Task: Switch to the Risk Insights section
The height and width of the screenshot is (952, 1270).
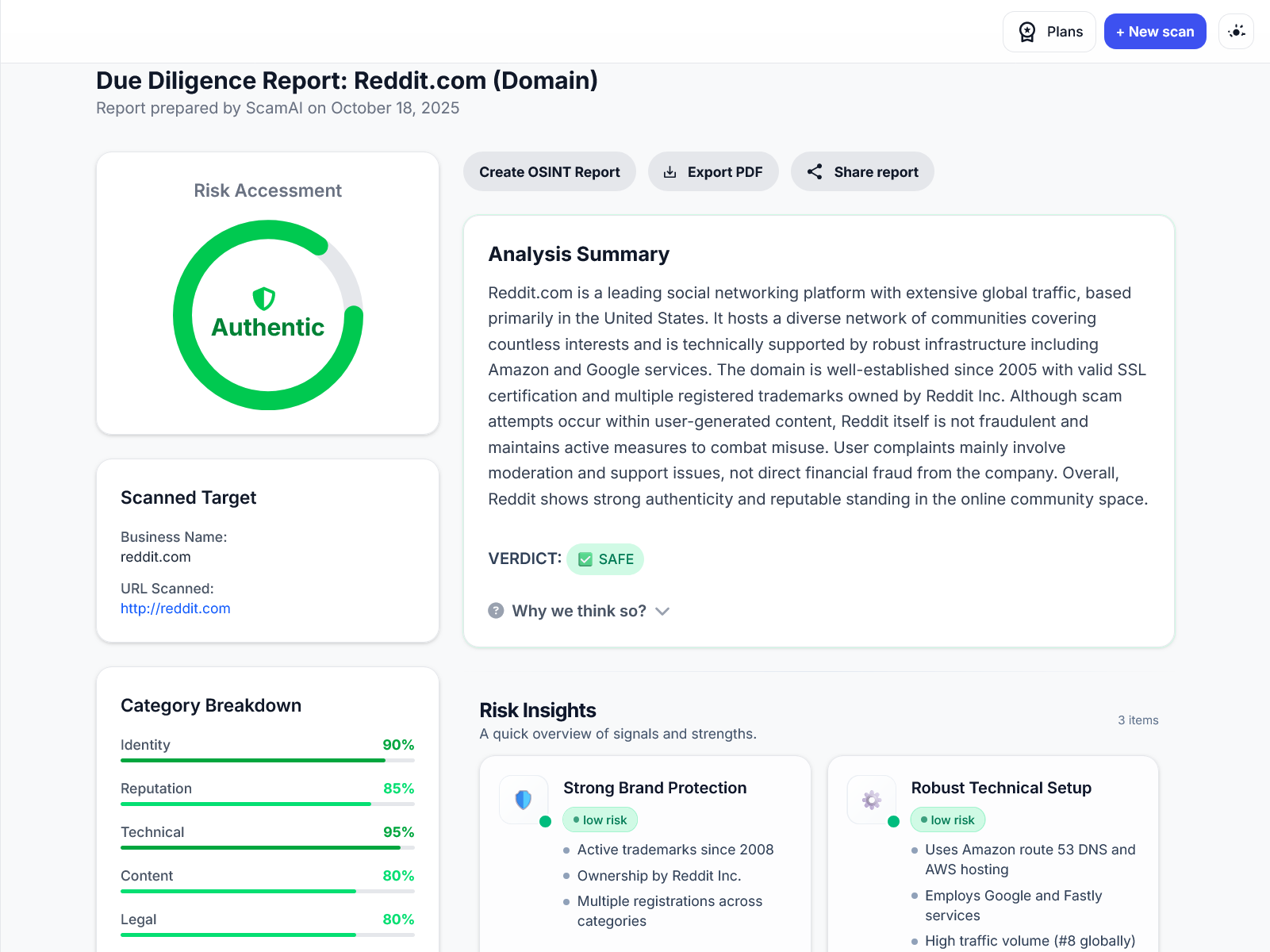Action: [537, 710]
